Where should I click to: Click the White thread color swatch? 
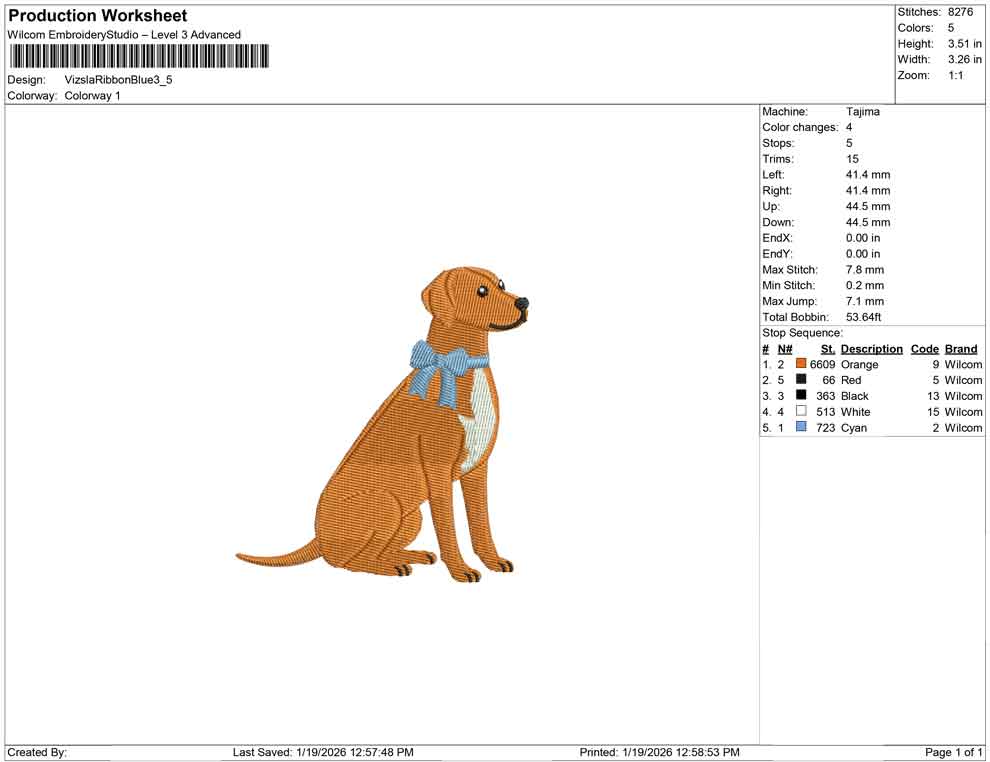point(800,411)
